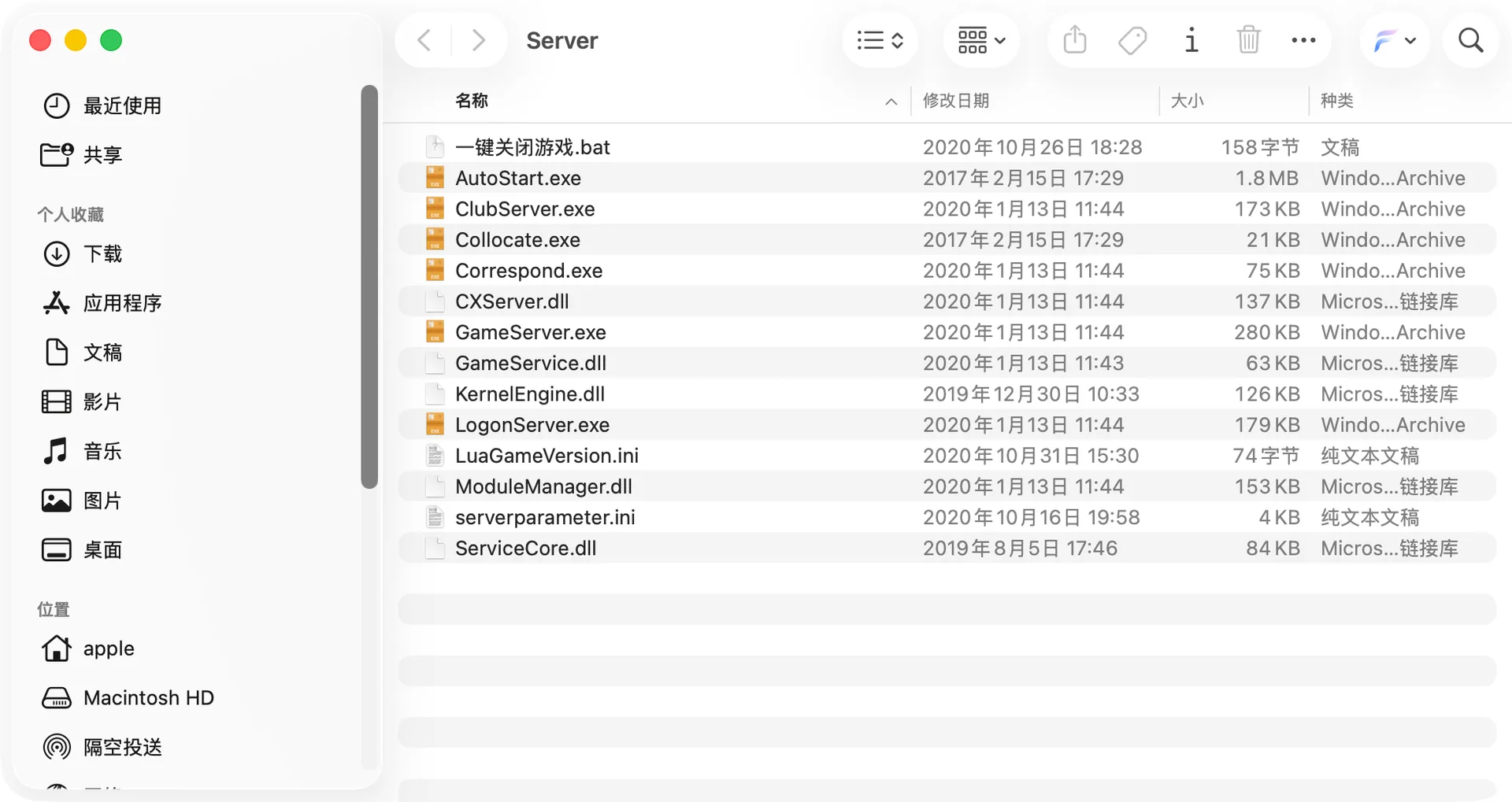
Task: Click the tag icon in toolbar
Action: pos(1132,40)
